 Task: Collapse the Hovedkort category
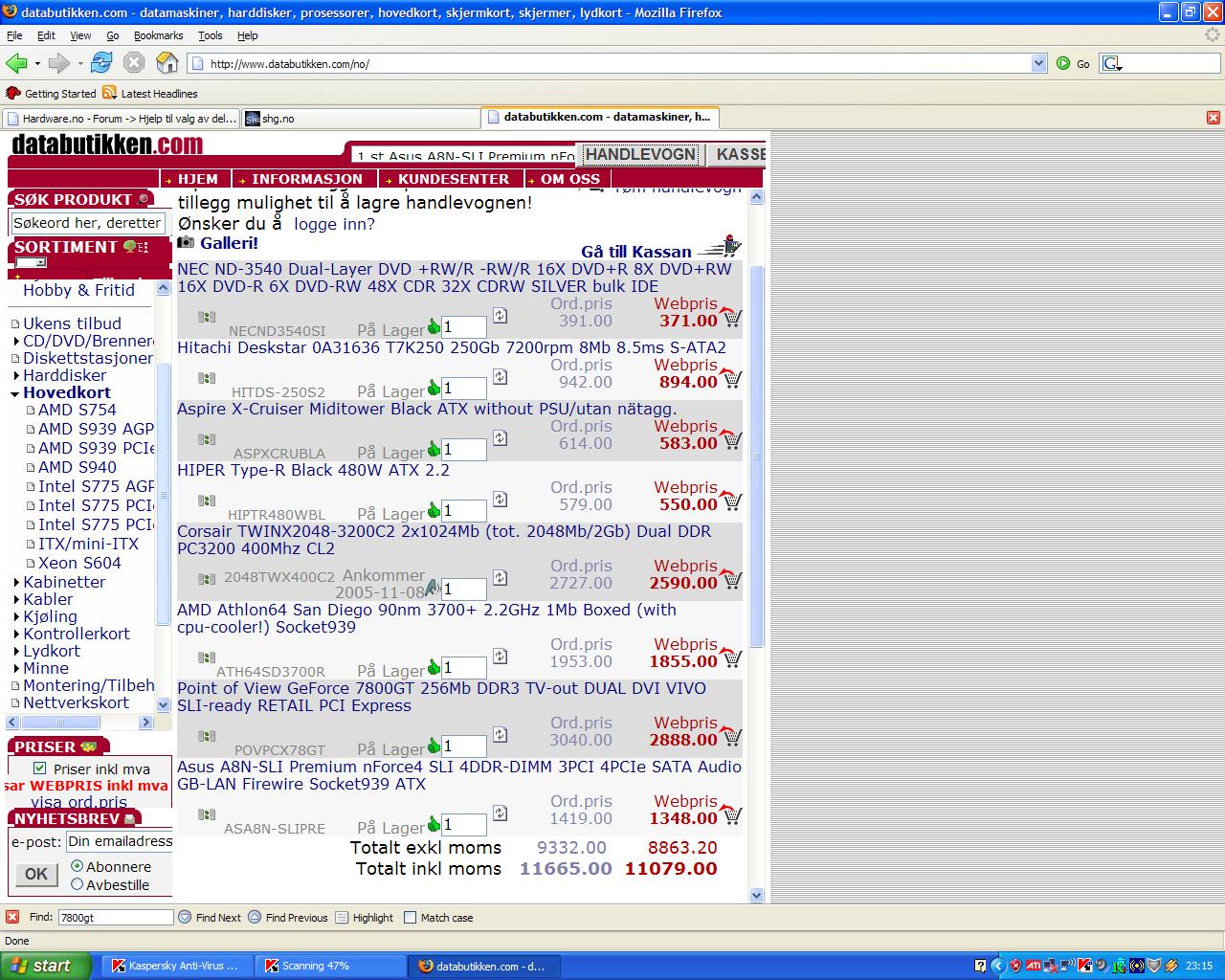click(15, 393)
